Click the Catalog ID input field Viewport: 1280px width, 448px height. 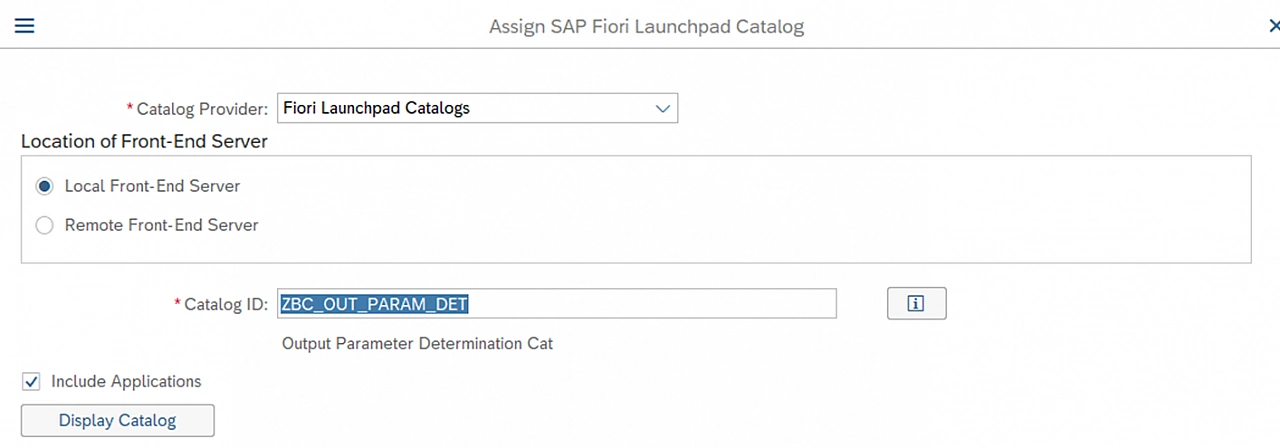point(557,304)
